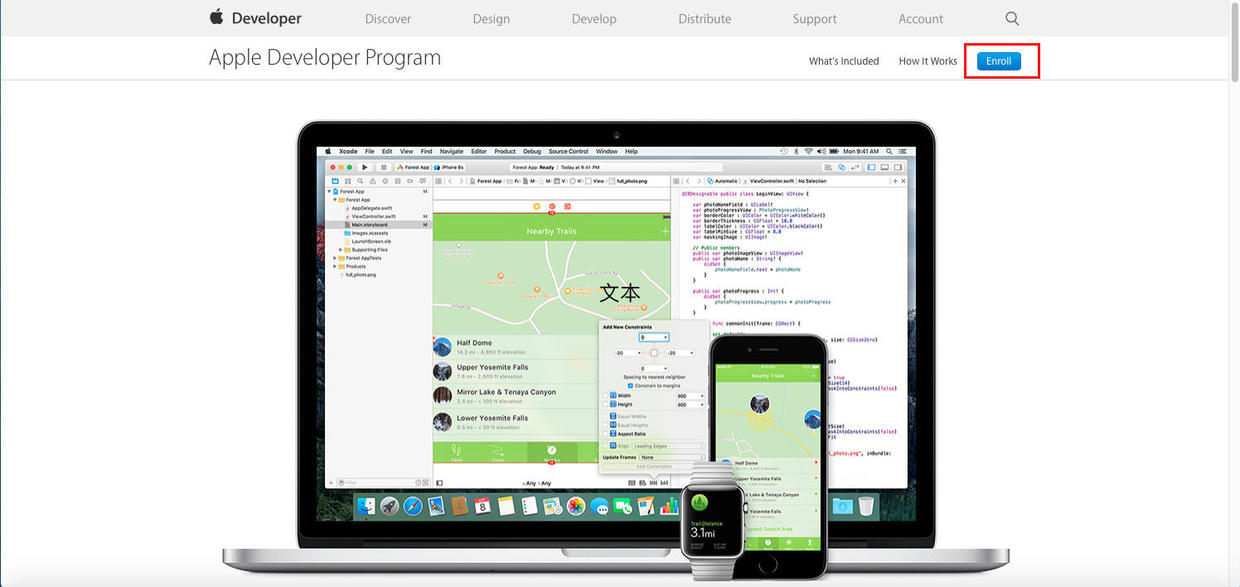1240x587 pixels.
Task: Click the Xcode Run play button
Action: [x=365, y=167]
